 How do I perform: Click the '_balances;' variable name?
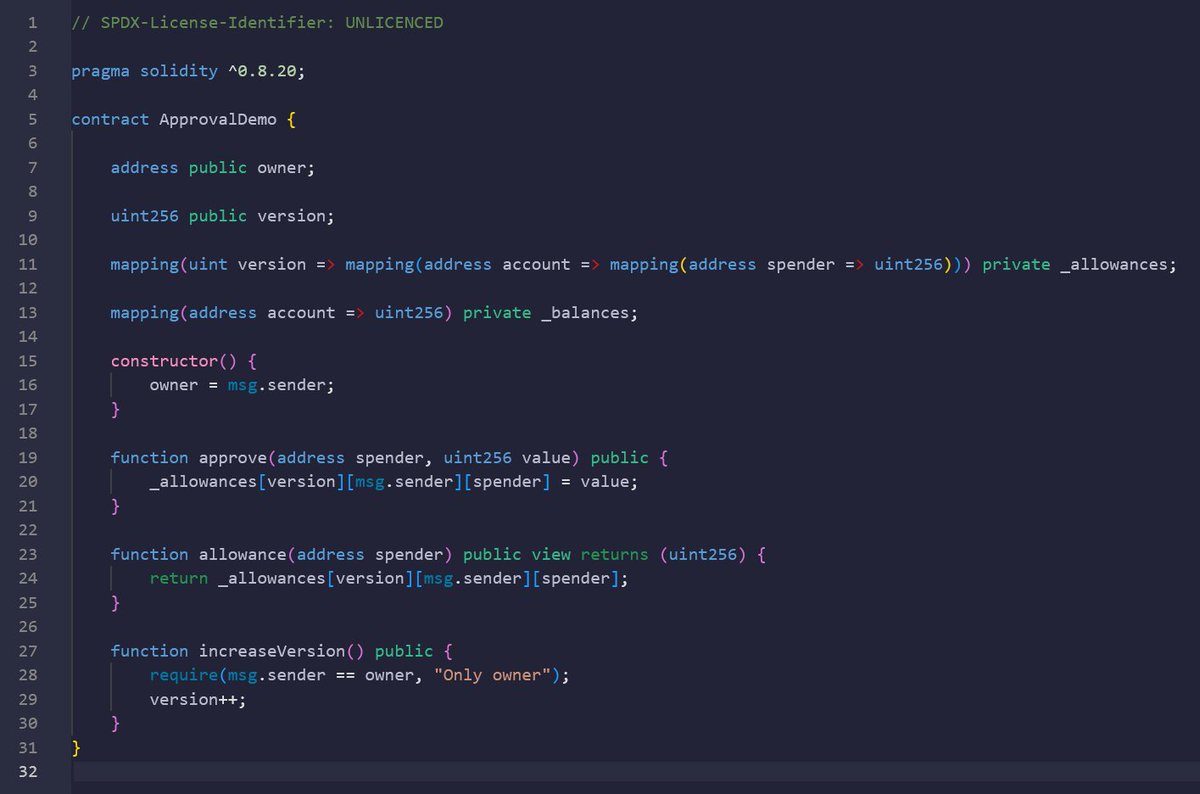coord(589,313)
